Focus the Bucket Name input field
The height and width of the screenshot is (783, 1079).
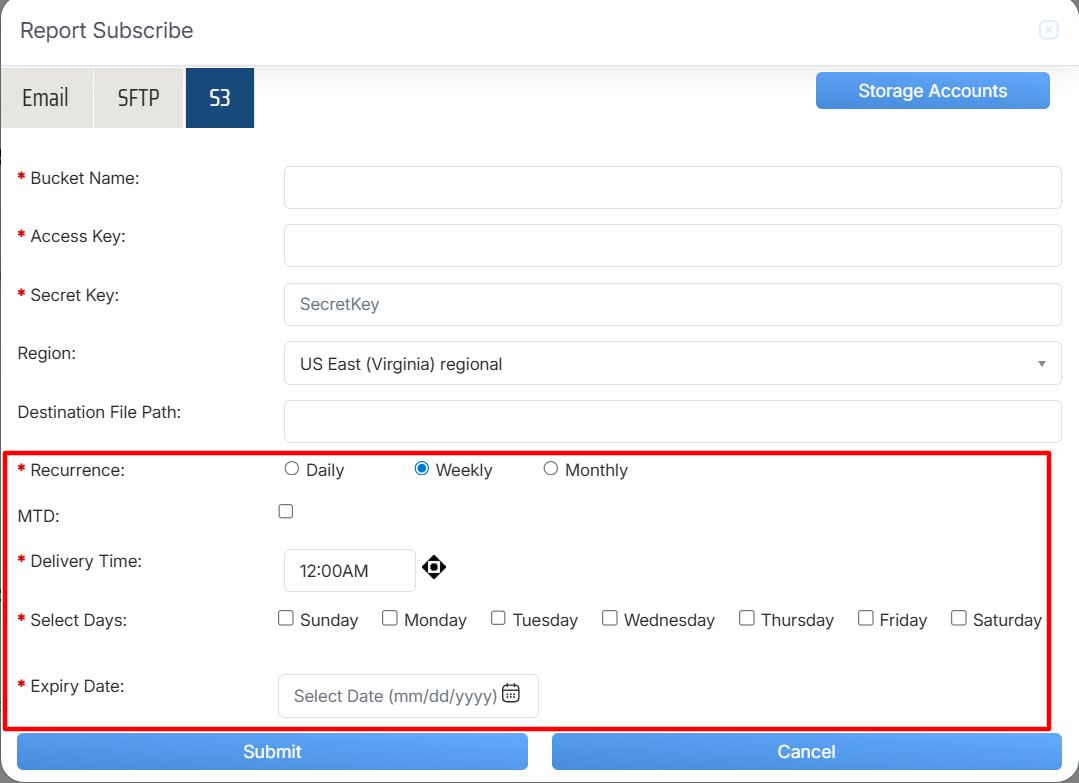click(672, 188)
